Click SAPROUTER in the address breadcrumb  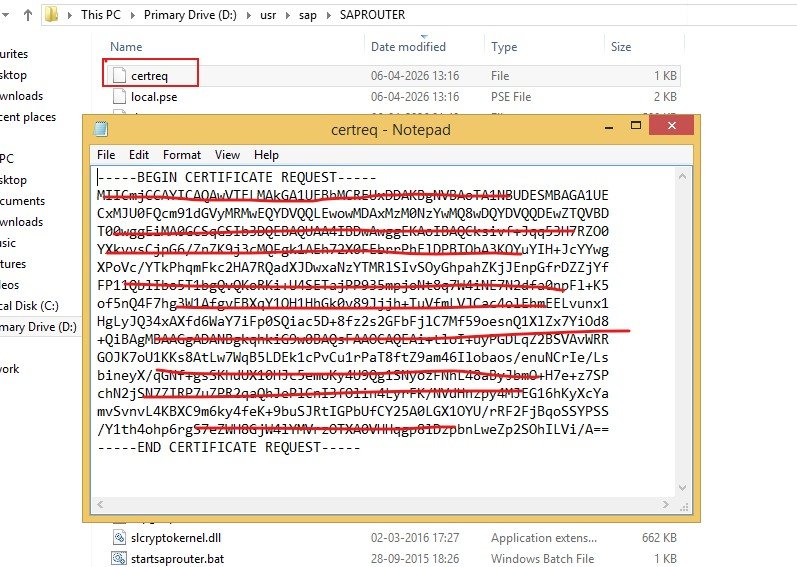pyautogui.click(x=372, y=15)
